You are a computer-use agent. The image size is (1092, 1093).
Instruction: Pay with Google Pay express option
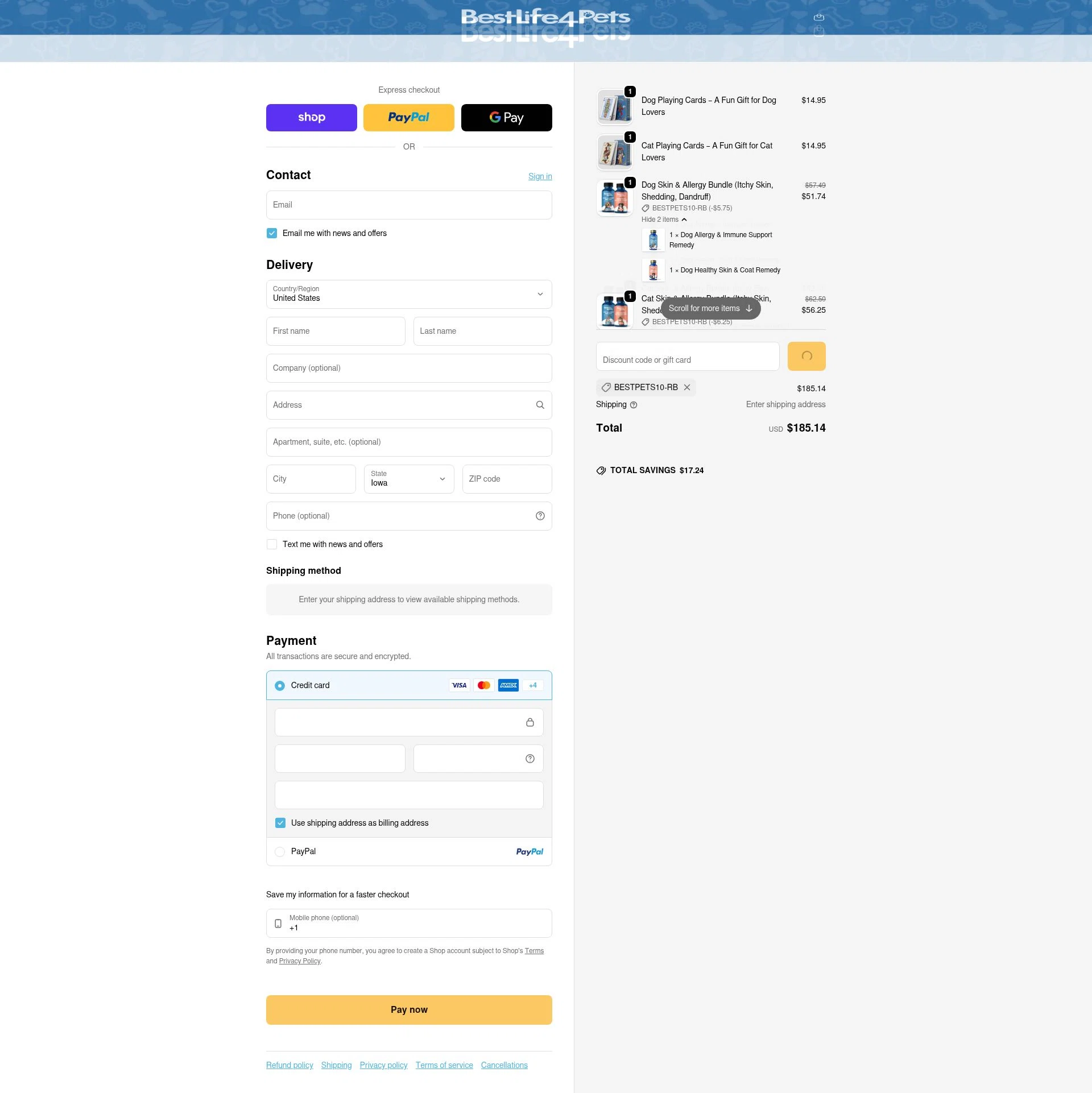tap(506, 118)
